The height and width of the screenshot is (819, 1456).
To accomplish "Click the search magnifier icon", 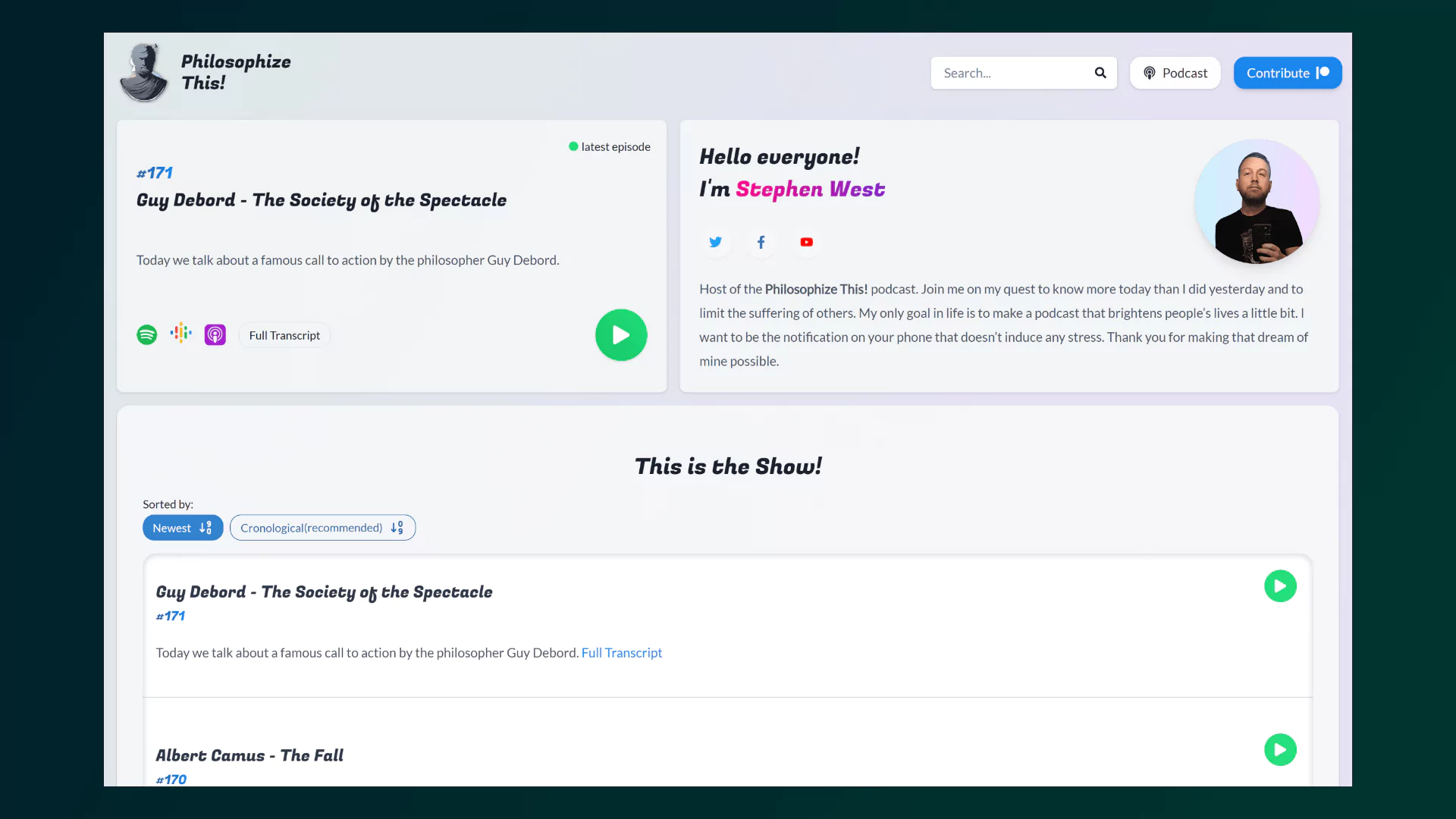I will [1100, 73].
